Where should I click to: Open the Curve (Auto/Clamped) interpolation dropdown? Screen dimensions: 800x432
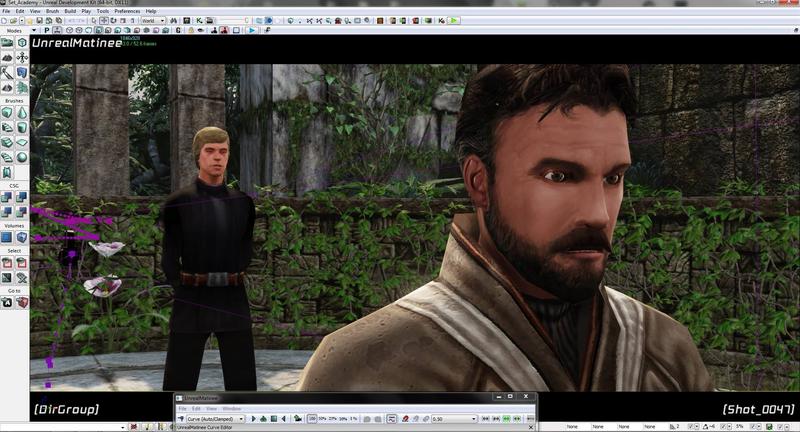tap(215, 419)
